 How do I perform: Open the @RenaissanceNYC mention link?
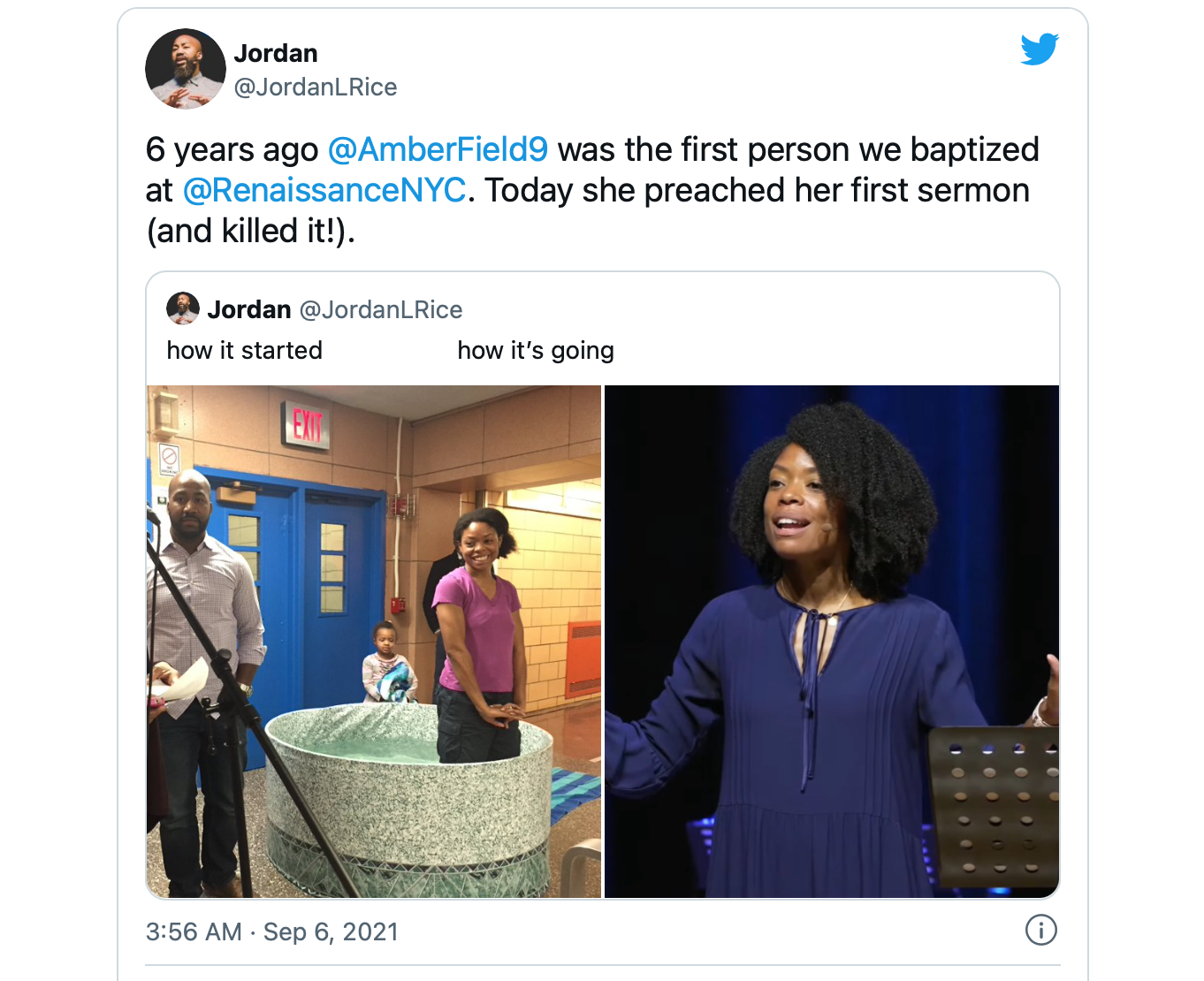pyautogui.click(x=324, y=190)
